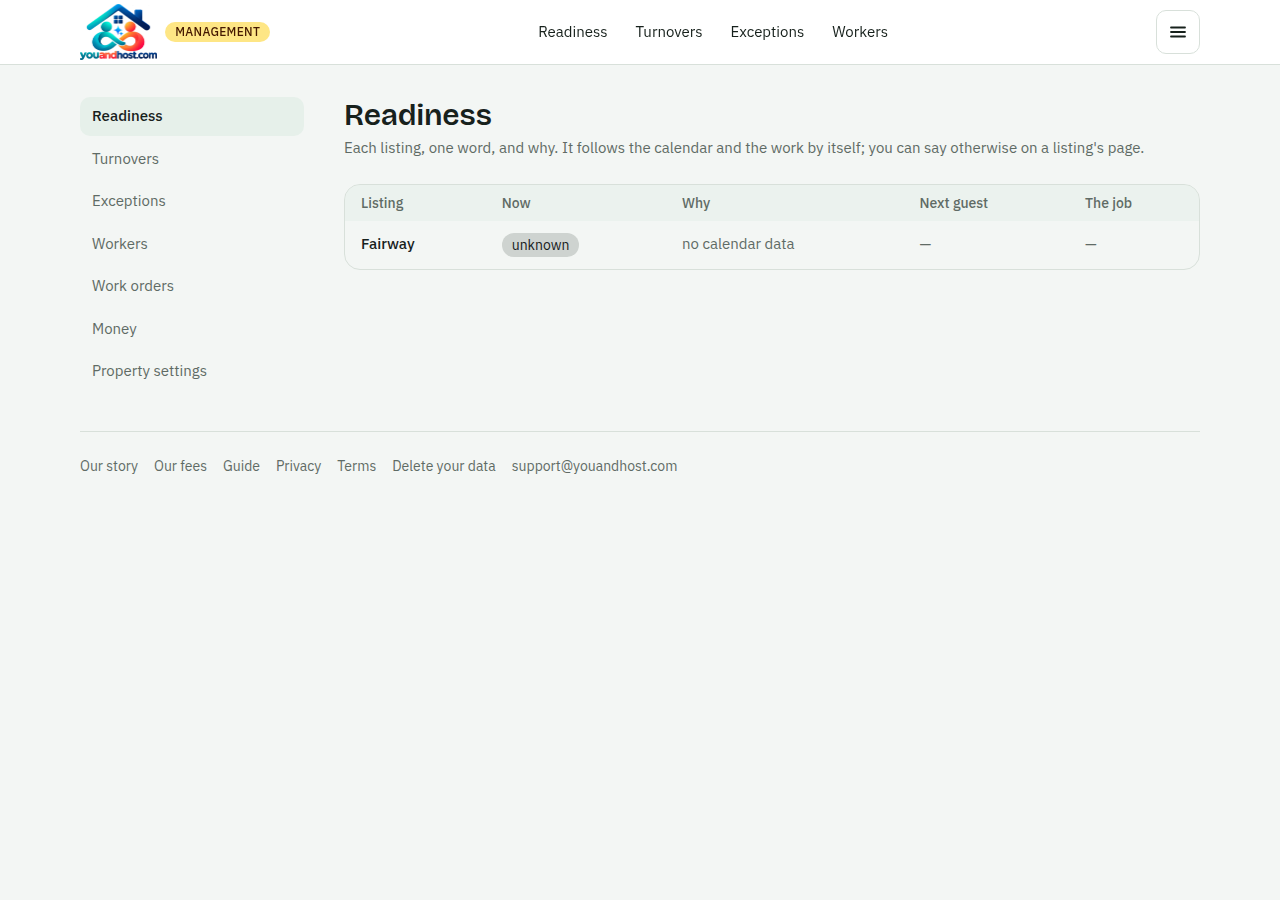
Task: Open the Guide footer link
Action: 241,466
